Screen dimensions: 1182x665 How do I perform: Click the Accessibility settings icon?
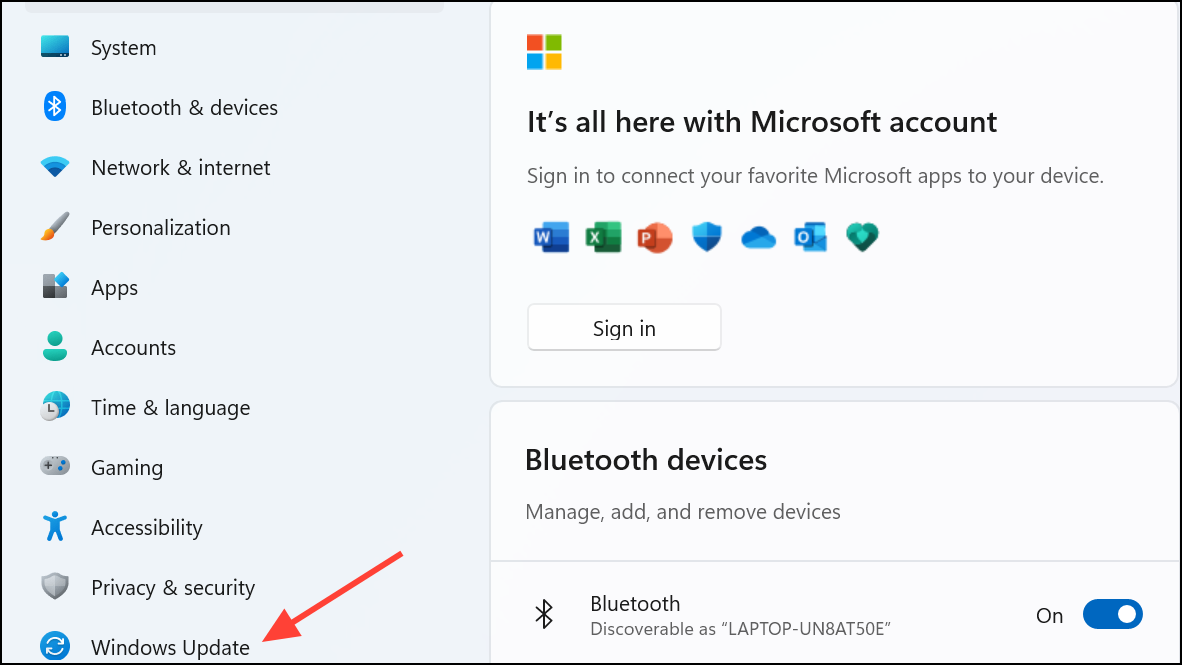pyautogui.click(x=55, y=527)
